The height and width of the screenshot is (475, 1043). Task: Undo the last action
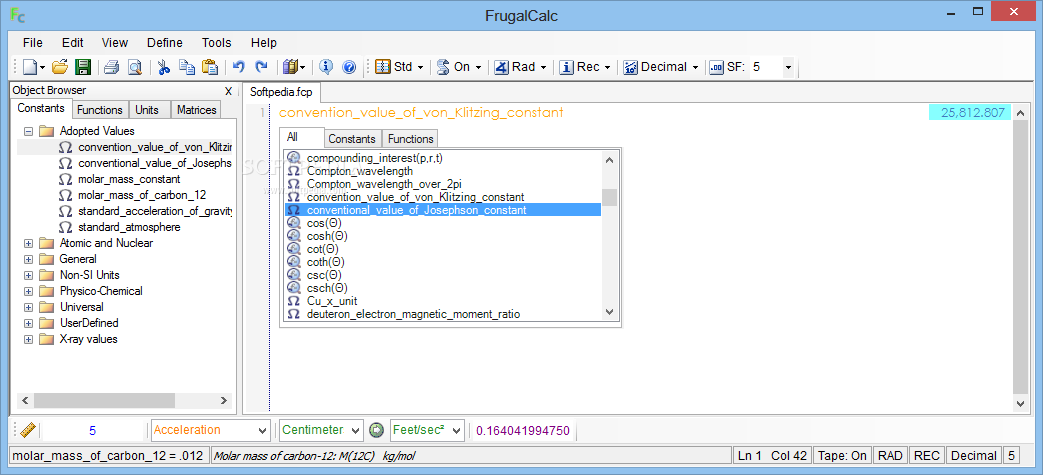coord(239,67)
